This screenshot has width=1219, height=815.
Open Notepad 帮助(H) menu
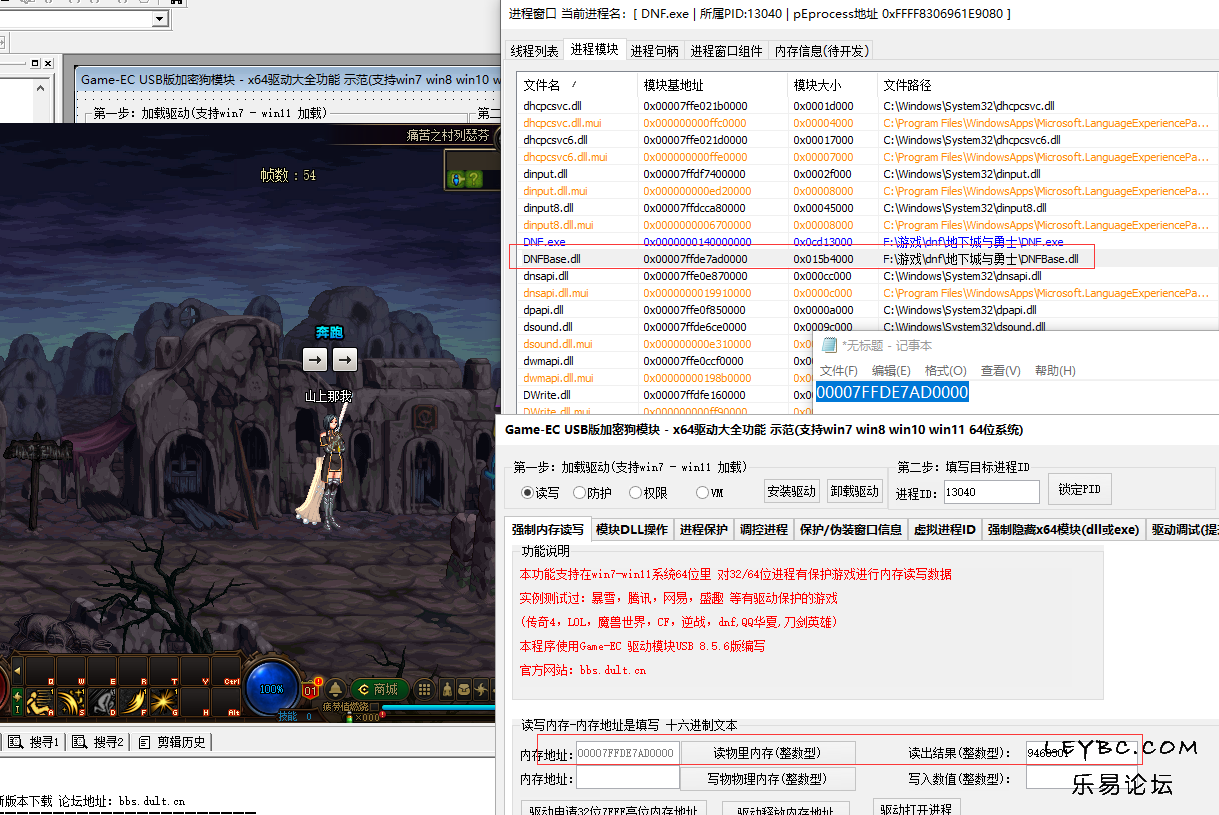pyautogui.click(x=1055, y=370)
